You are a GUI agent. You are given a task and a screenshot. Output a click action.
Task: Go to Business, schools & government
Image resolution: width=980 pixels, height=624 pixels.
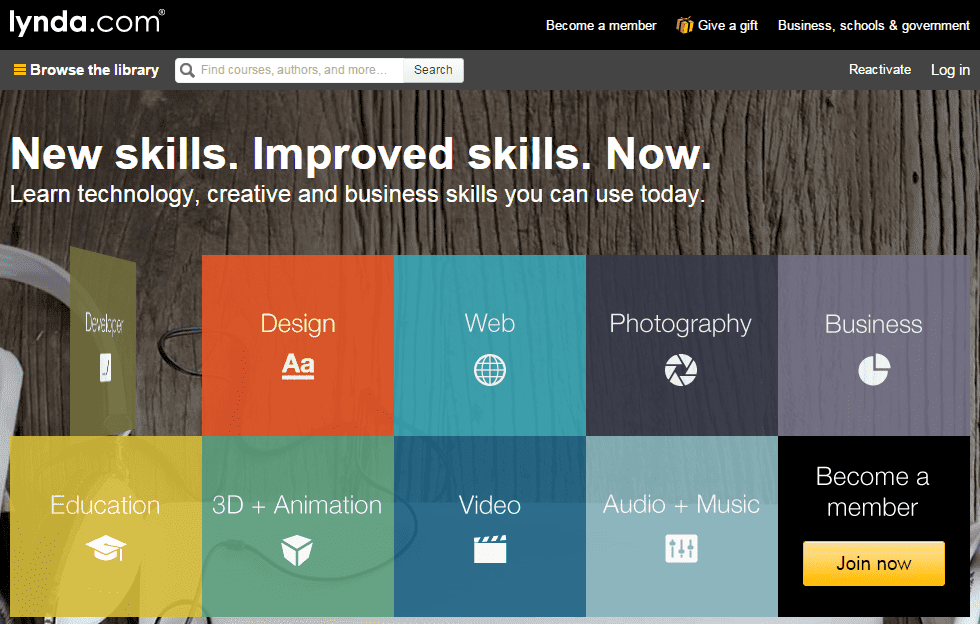(x=874, y=26)
